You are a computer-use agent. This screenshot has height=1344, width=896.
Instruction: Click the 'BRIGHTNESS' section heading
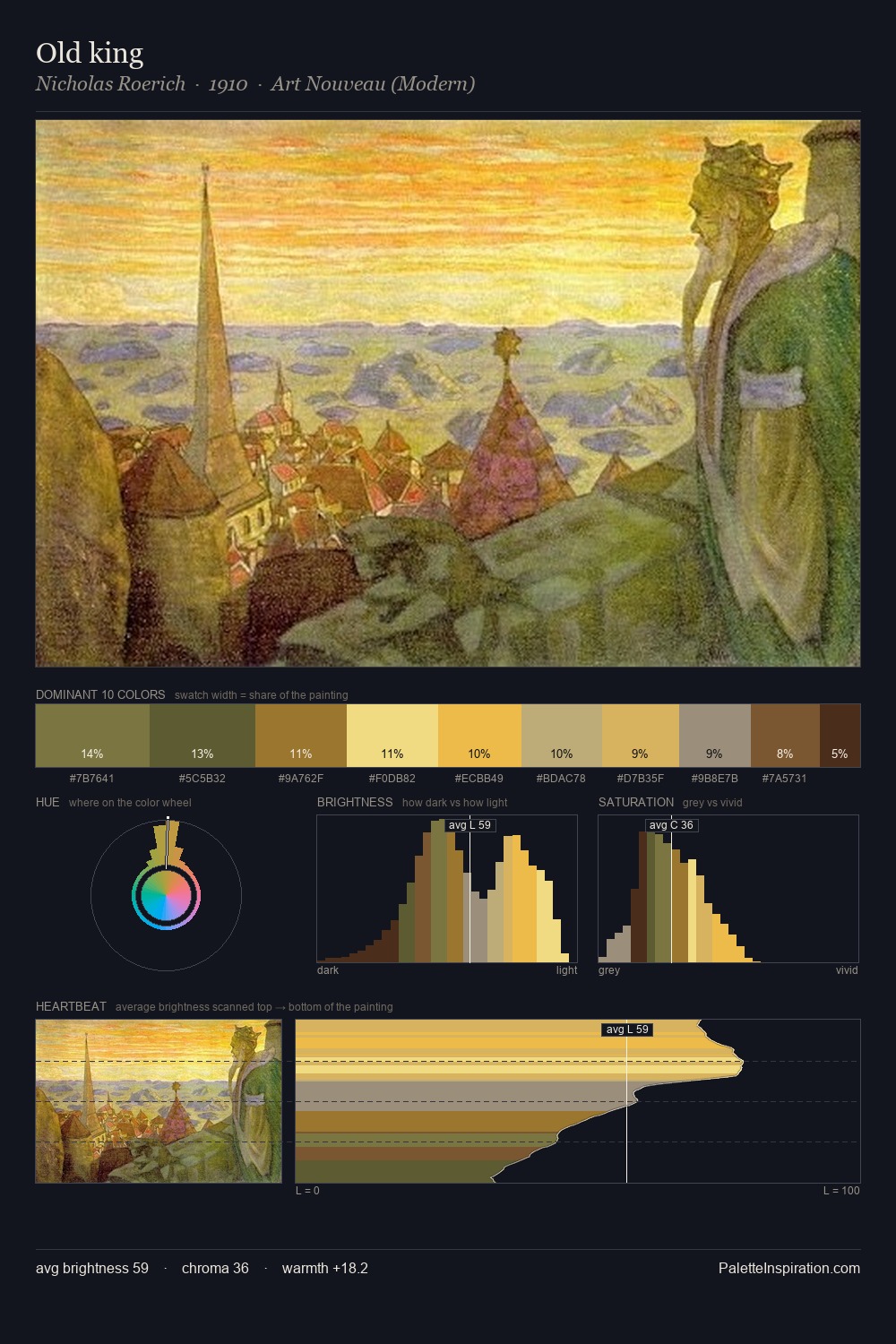tap(355, 802)
